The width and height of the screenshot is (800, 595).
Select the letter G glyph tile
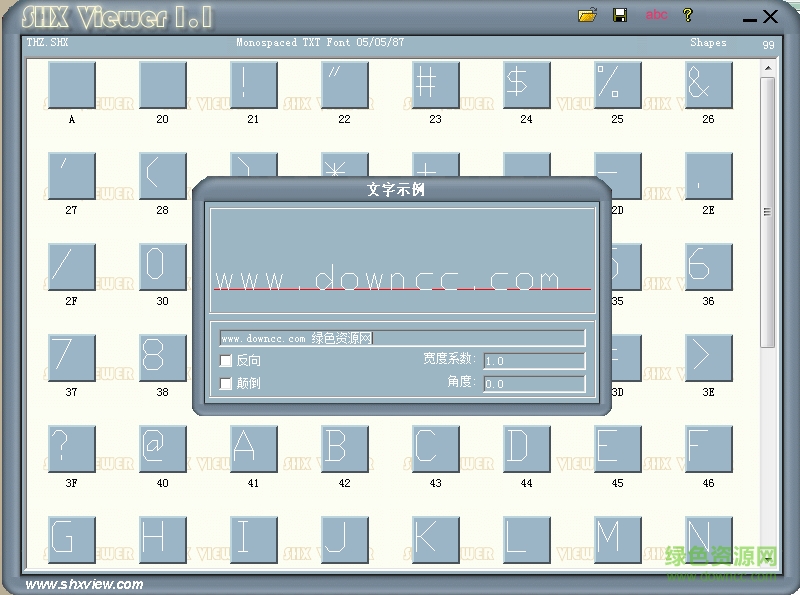pyautogui.click(x=72, y=539)
